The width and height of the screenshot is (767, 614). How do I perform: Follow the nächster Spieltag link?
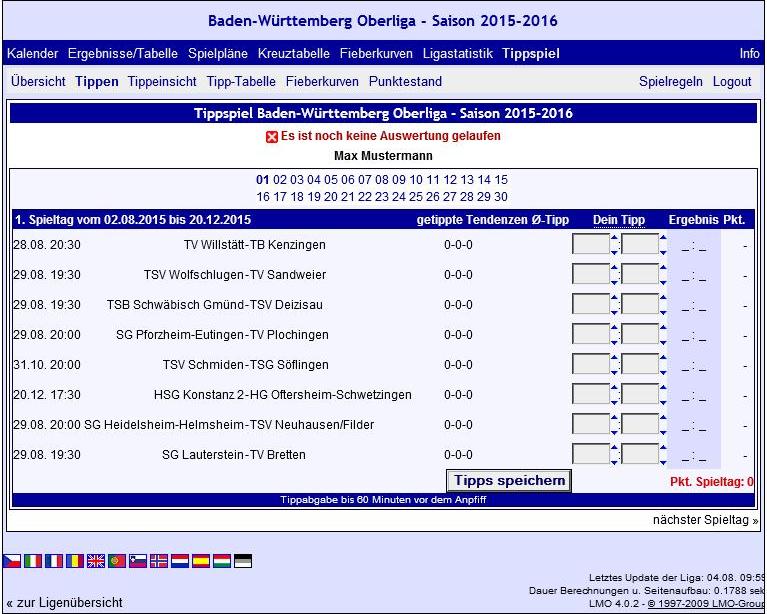pos(705,520)
